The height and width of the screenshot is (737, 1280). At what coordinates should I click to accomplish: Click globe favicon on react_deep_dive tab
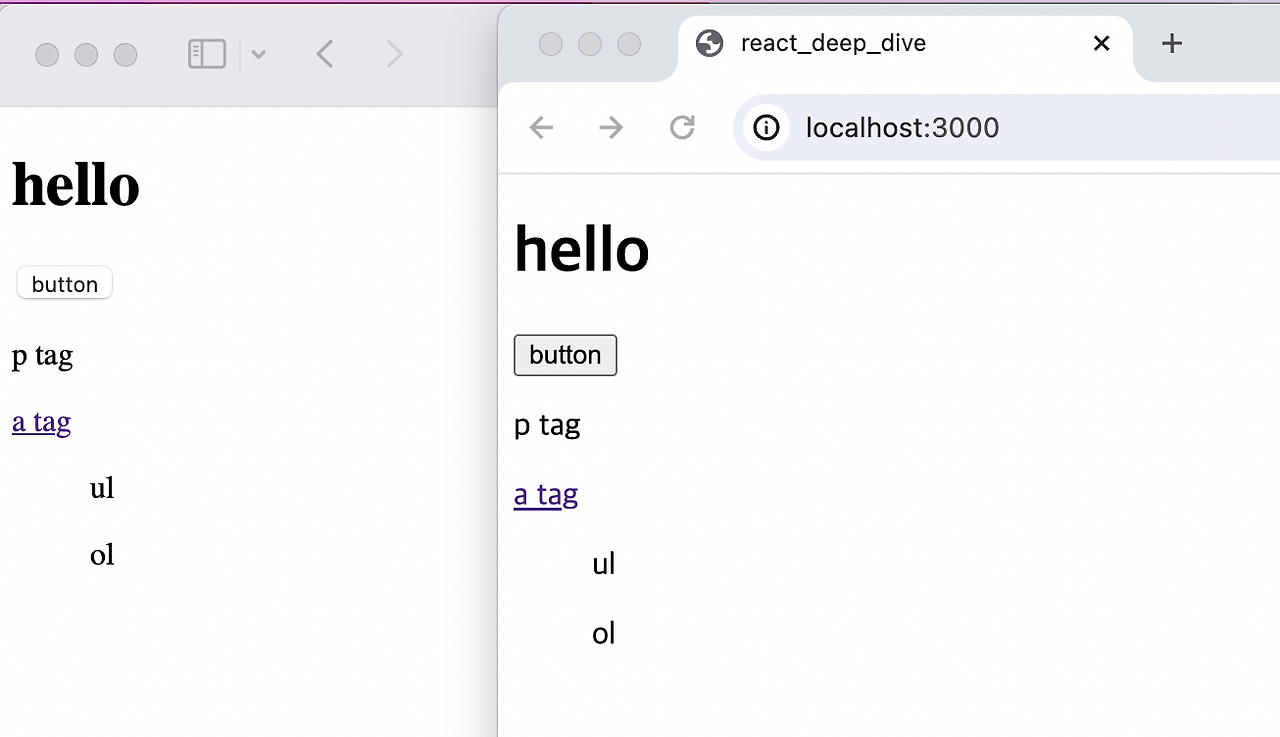[709, 44]
